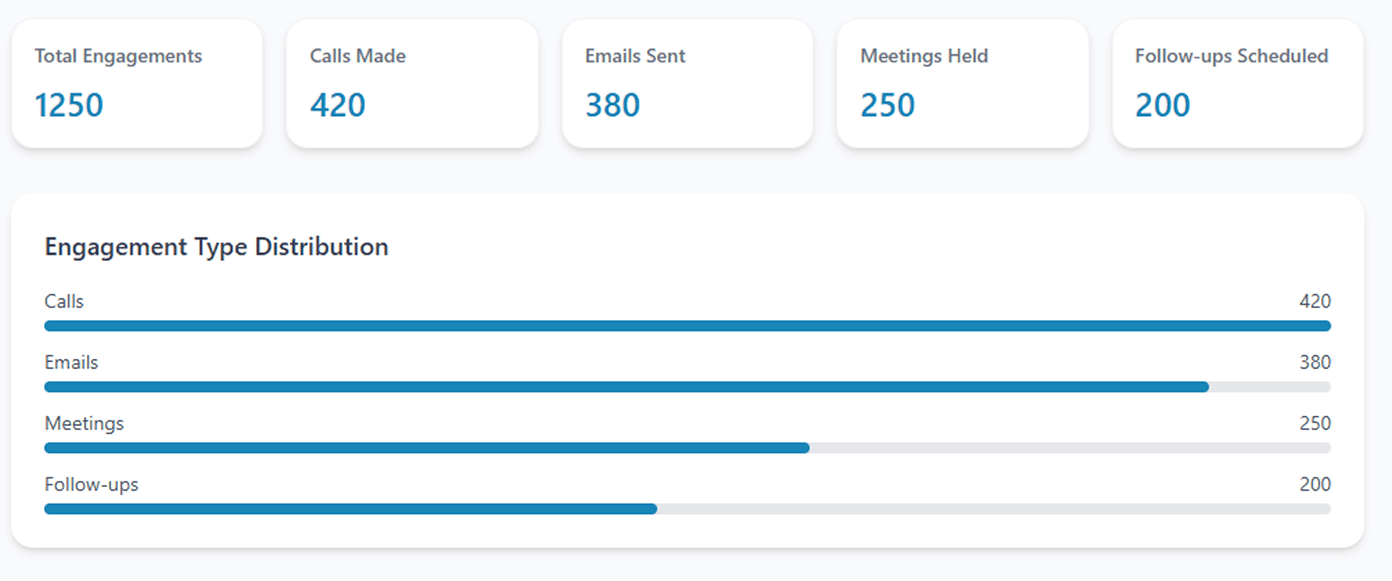The width and height of the screenshot is (1392, 581).
Task: Click the 420 value in Calls Made card
Action: point(338,105)
